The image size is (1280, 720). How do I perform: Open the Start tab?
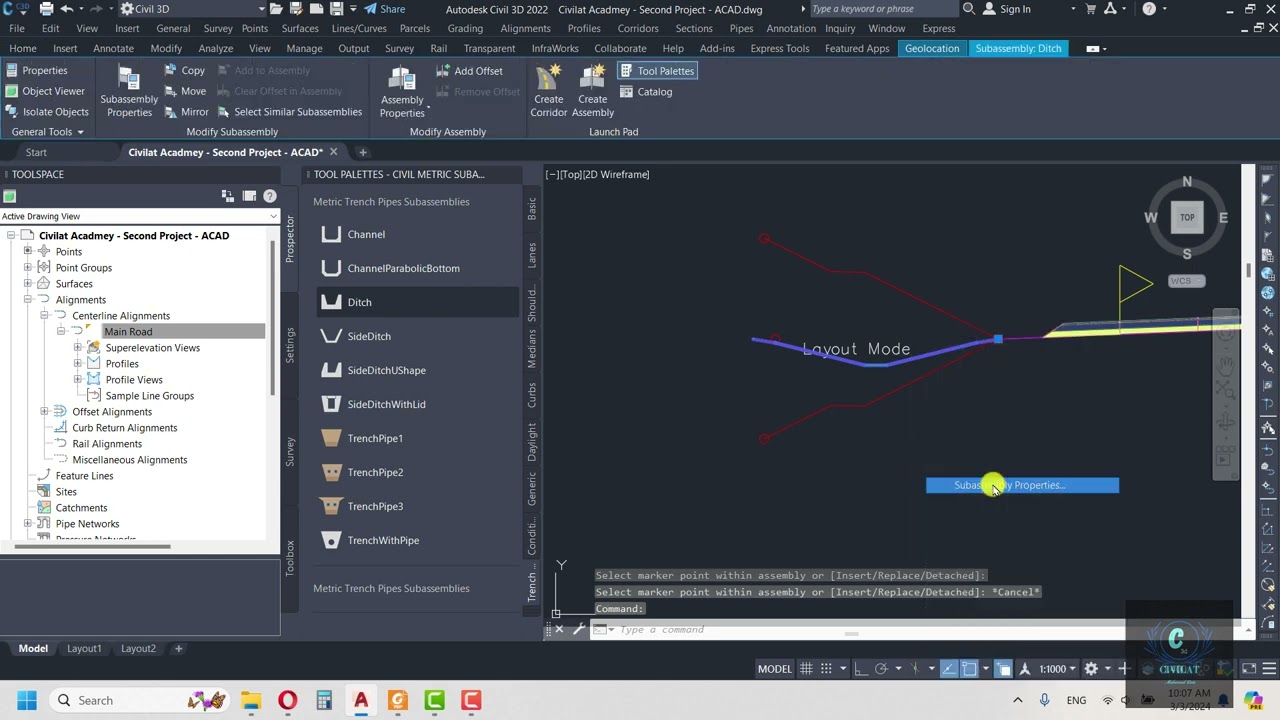(36, 152)
